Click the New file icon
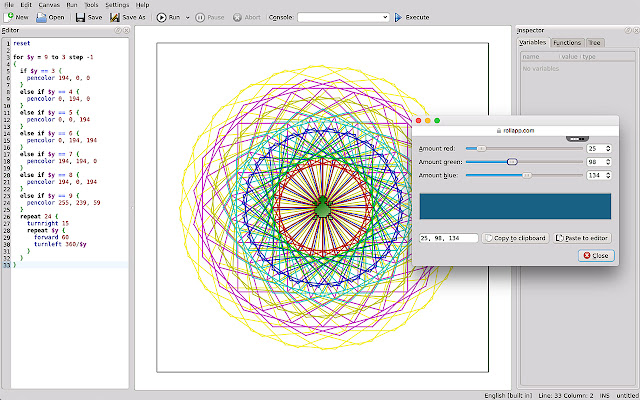This screenshot has height=400, width=640. pyautogui.click(x=9, y=18)
